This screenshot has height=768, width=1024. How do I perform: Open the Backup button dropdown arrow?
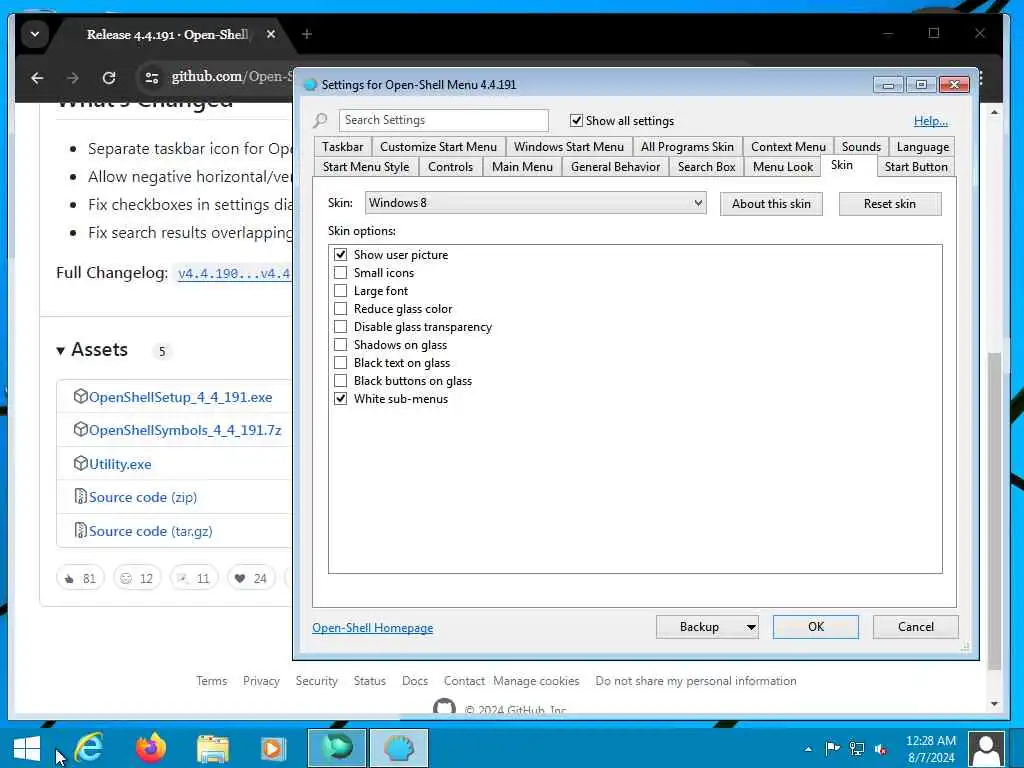[x=751, y=627]
